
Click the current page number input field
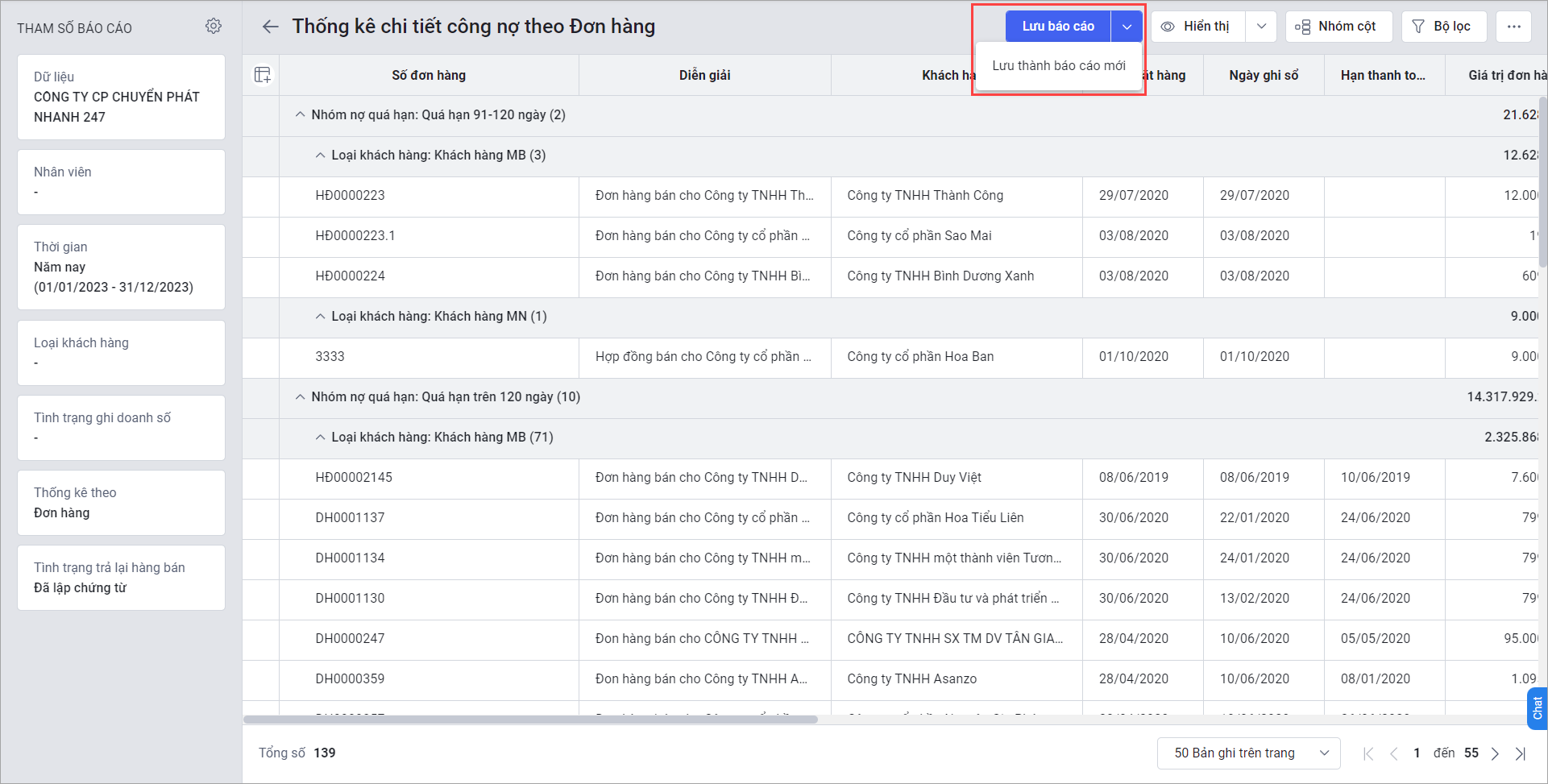coord(1417,753)
